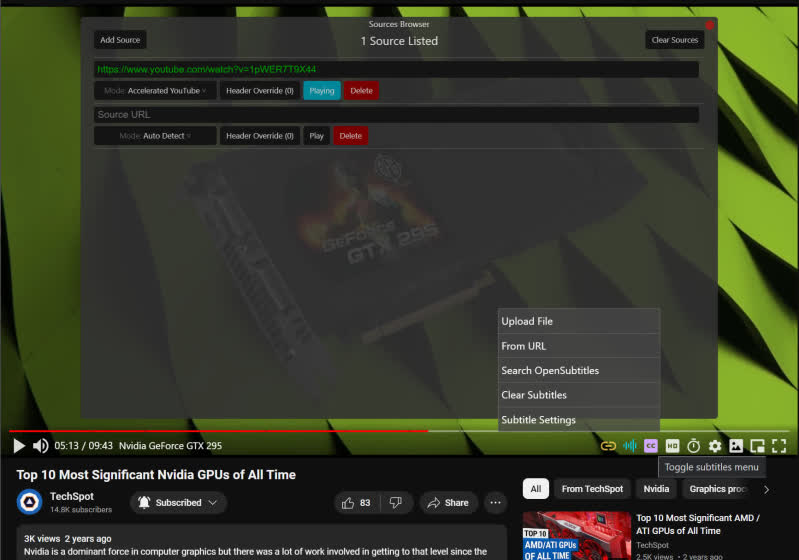Image resolution: width=799 pixels, height=560 pixels.
Task: Select the Graphics filter chip
Action: tap(717, 489)
